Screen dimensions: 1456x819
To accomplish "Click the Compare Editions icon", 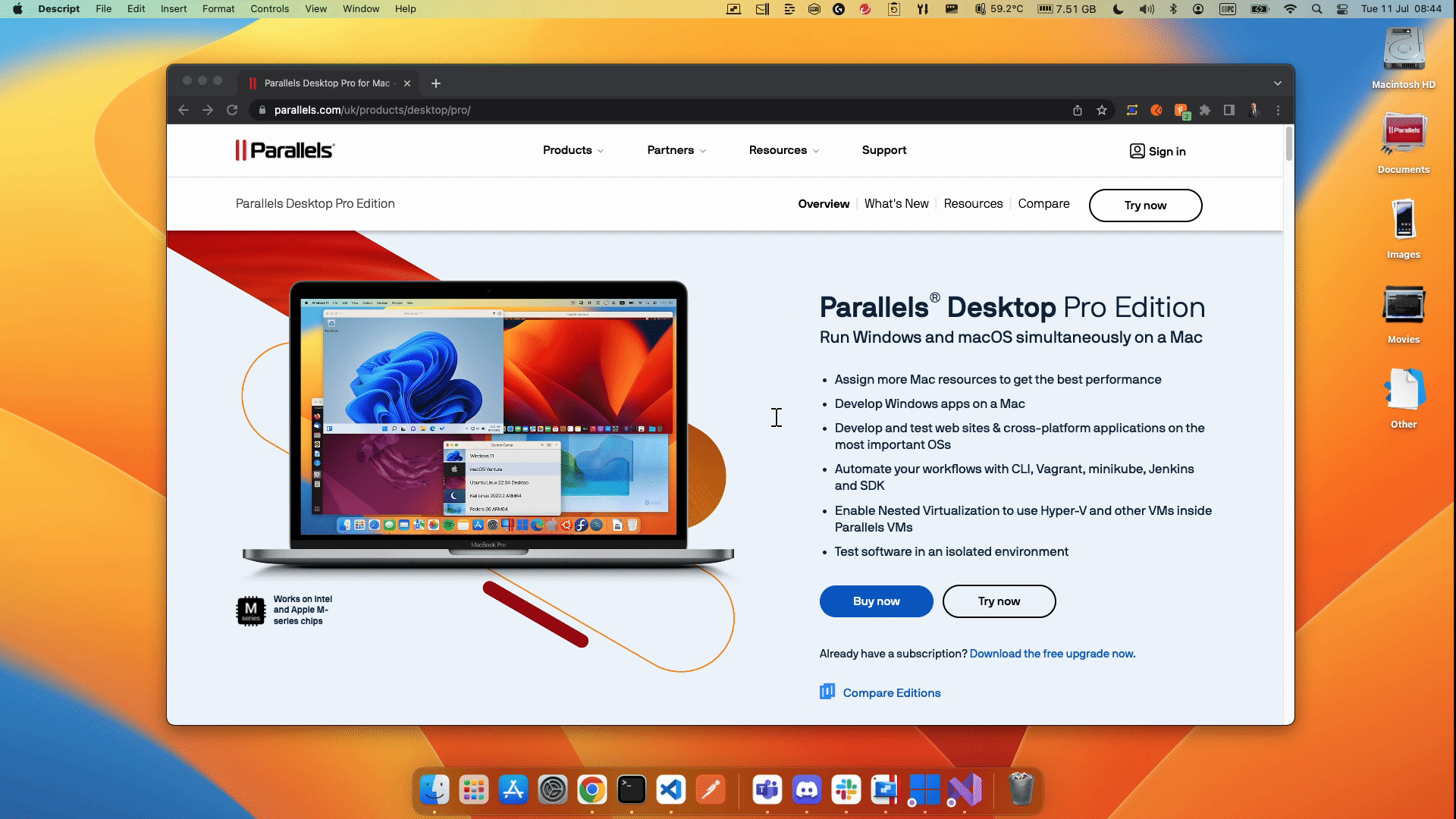I will pyautogui.click(x=827, y=692).
